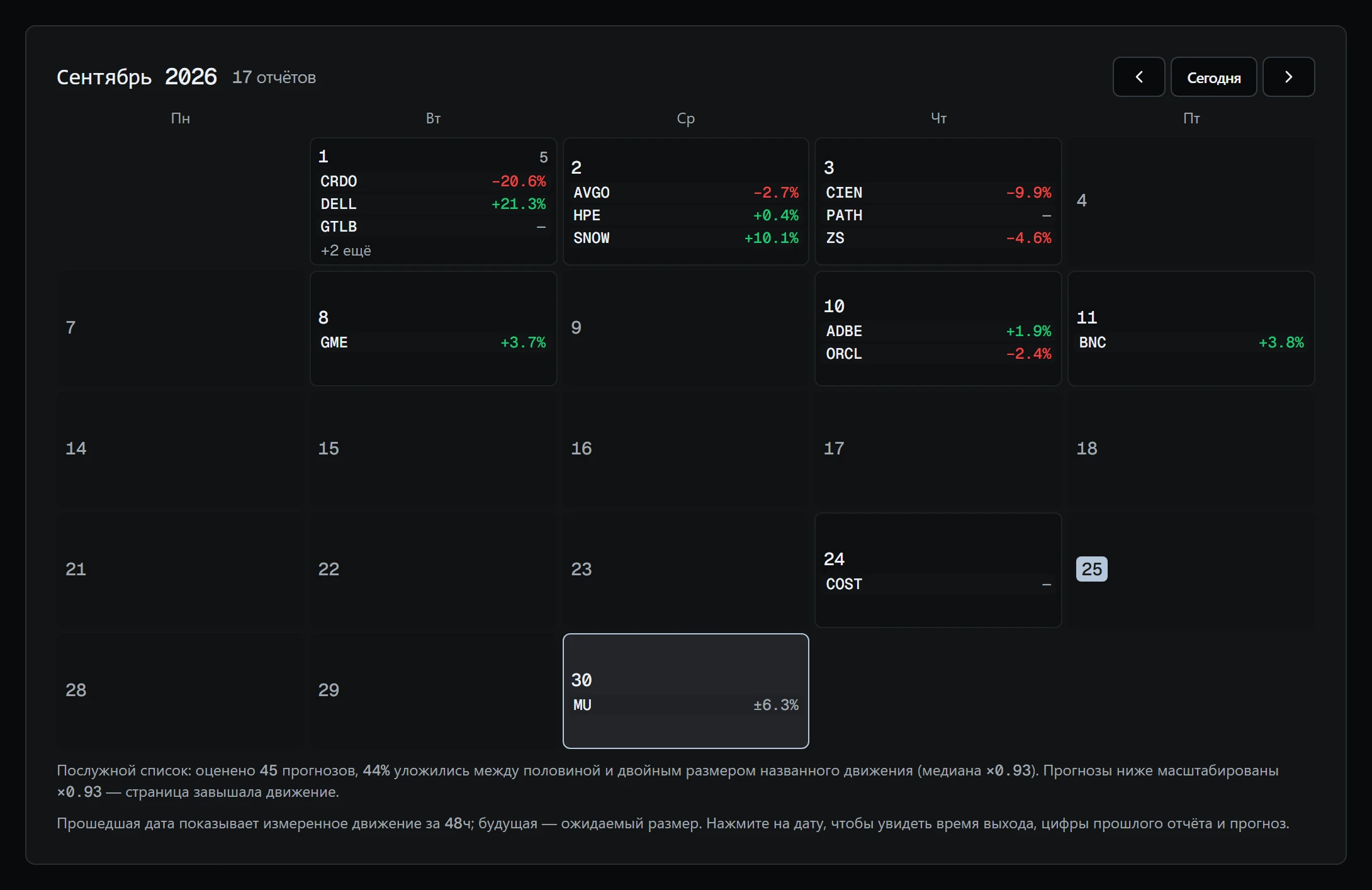Viewport: 1372px width, 890px height.
Task: Select date 1 in the calendar
Action: click(323, 156)
